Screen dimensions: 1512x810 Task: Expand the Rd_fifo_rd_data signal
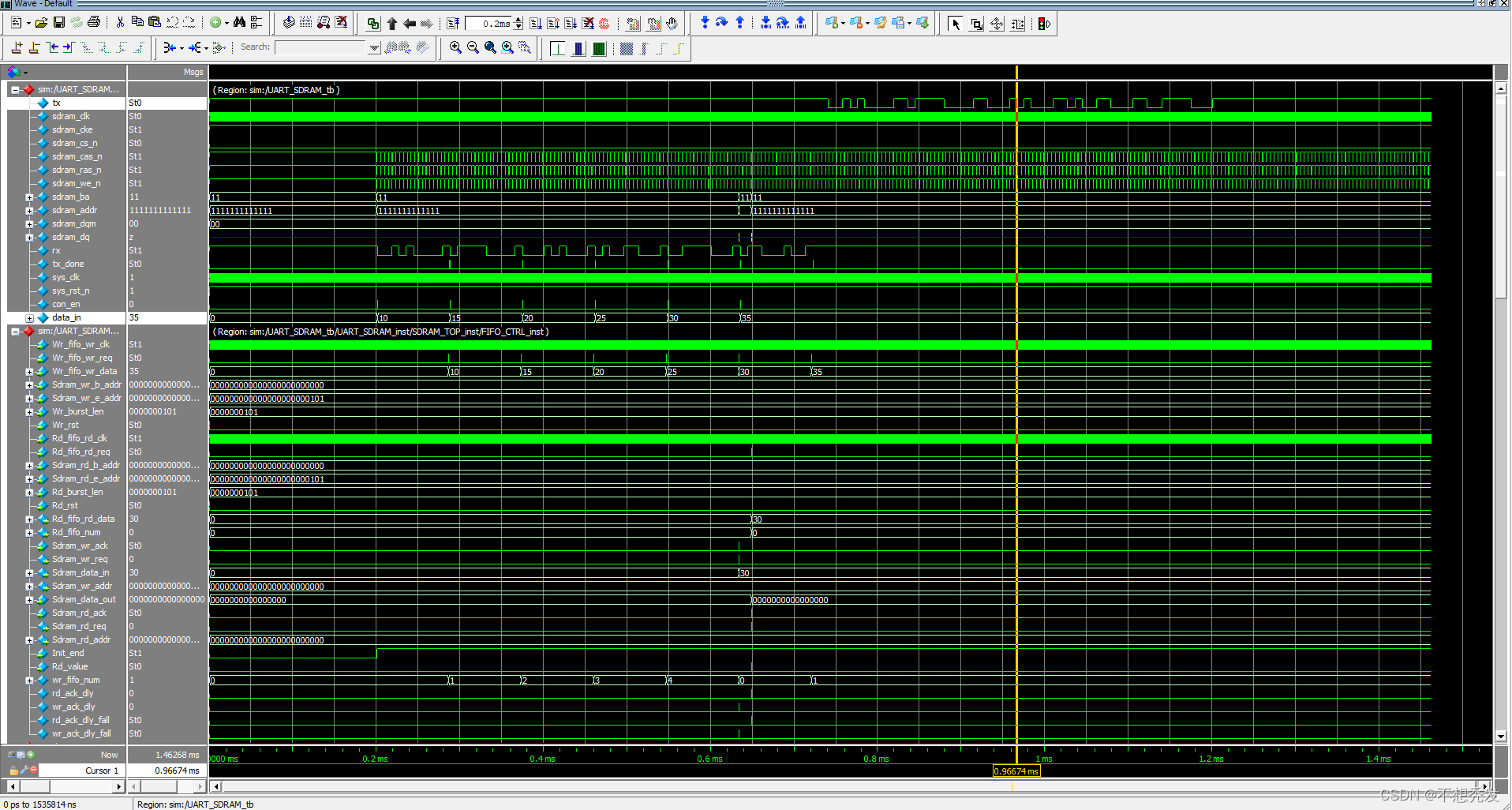(x=29, y=519)
